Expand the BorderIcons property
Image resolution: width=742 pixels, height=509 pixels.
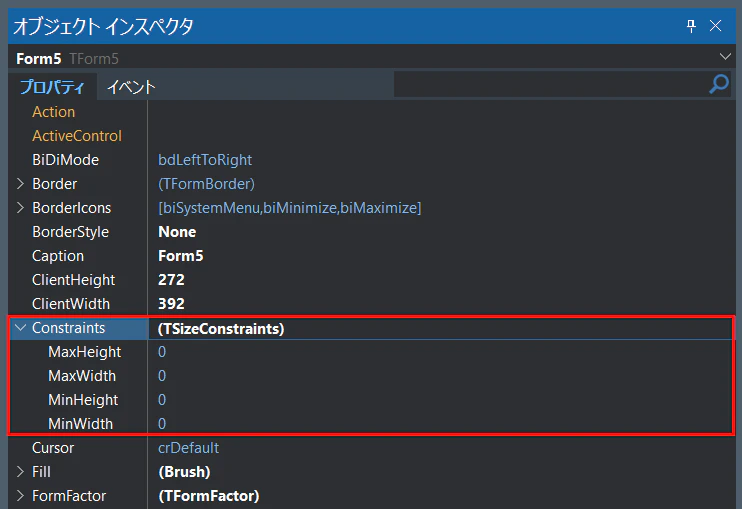click(x=20, y=208)
